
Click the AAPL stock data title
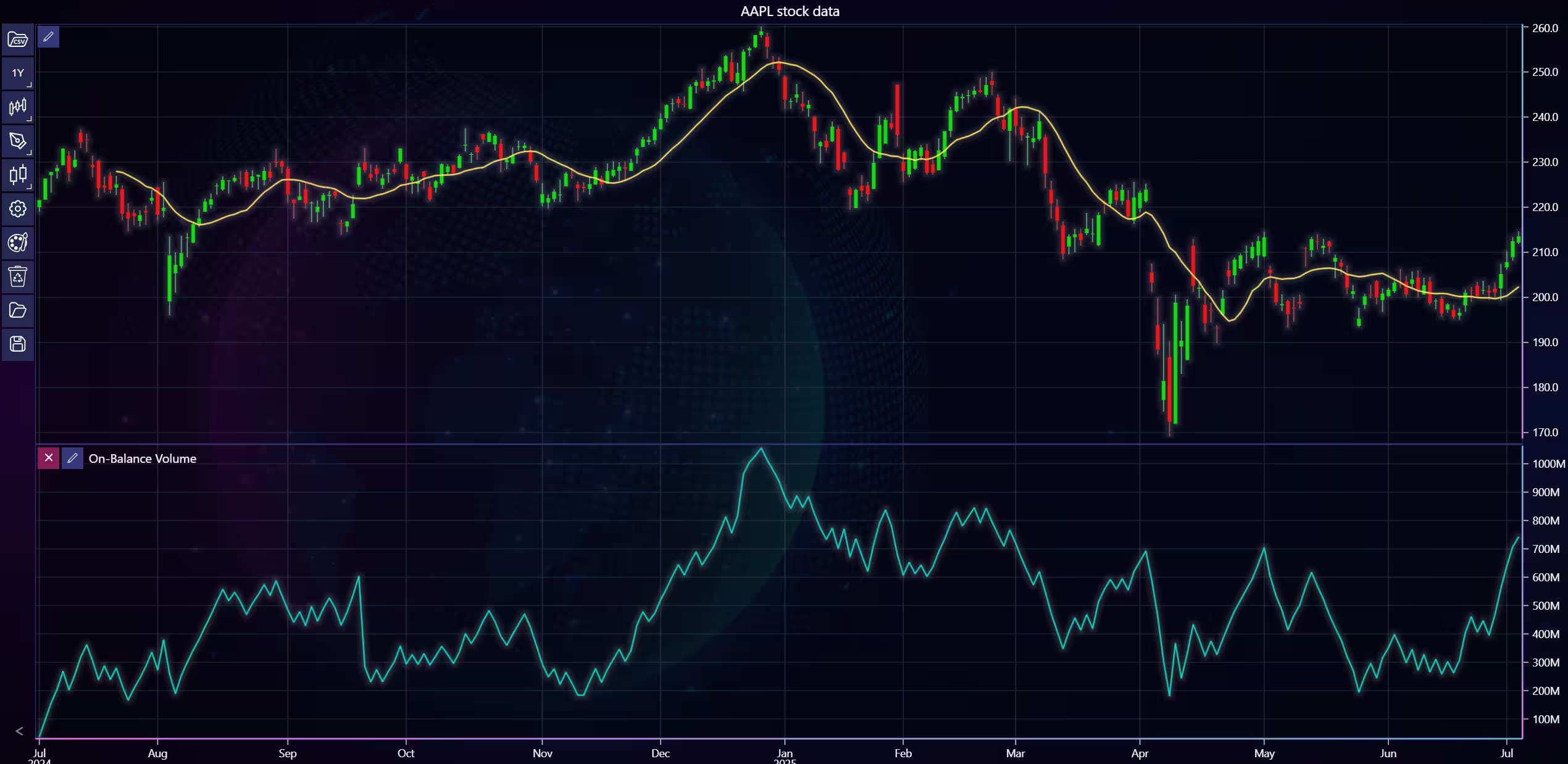click(790, 11)
